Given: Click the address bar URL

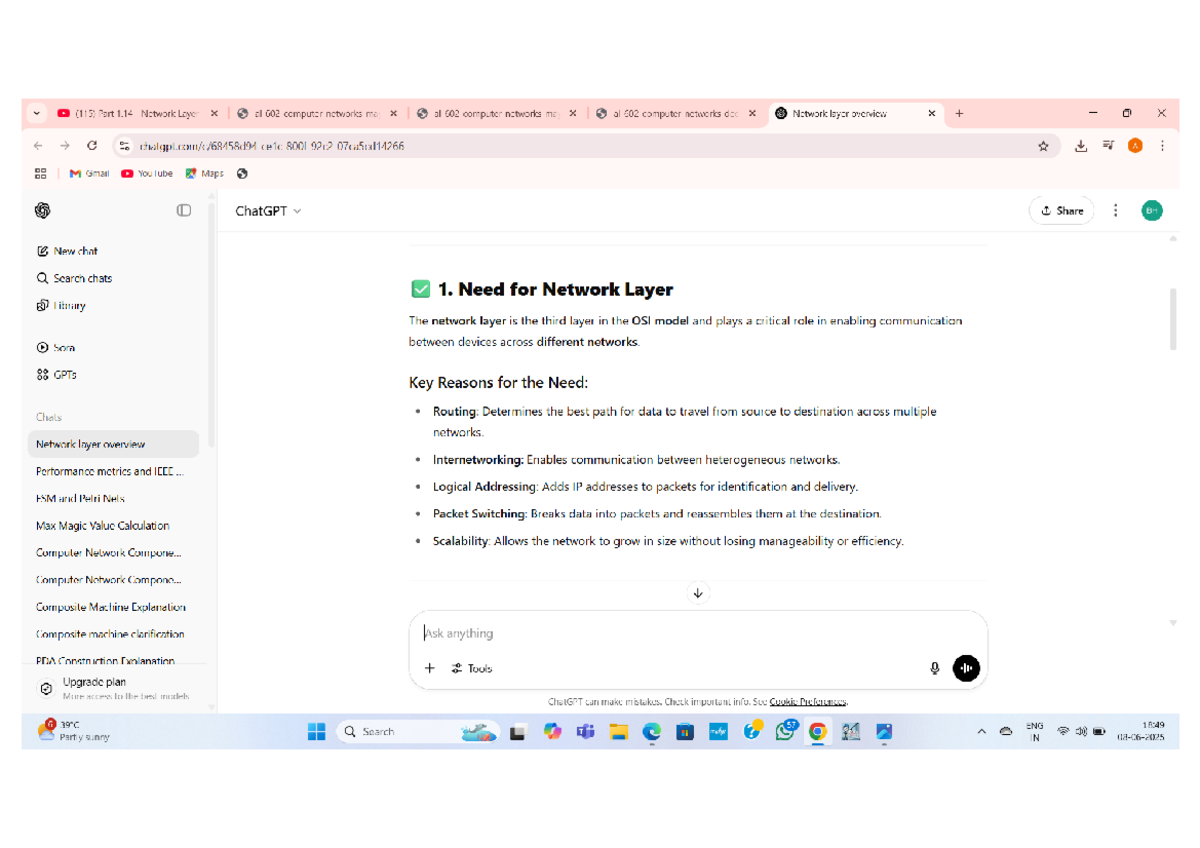Looking at the screenshot, I should pyautogui.click(x=271, y=146).
